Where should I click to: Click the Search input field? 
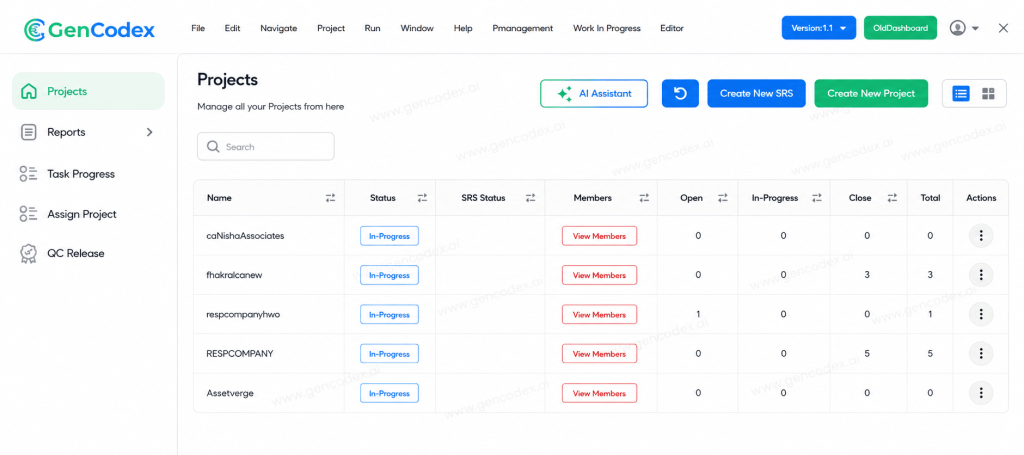pyautogui.click(x=266, y=147)
